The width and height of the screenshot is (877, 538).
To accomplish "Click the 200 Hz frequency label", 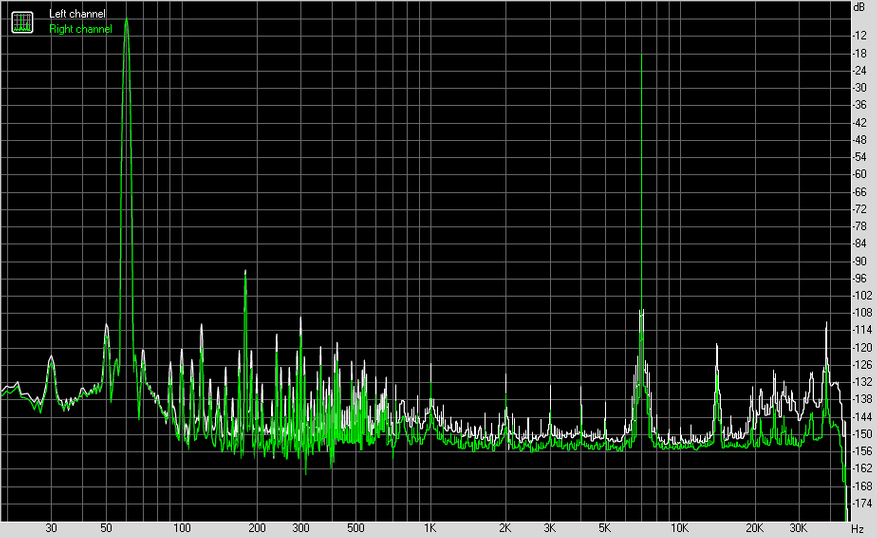I will pos(257,528).
